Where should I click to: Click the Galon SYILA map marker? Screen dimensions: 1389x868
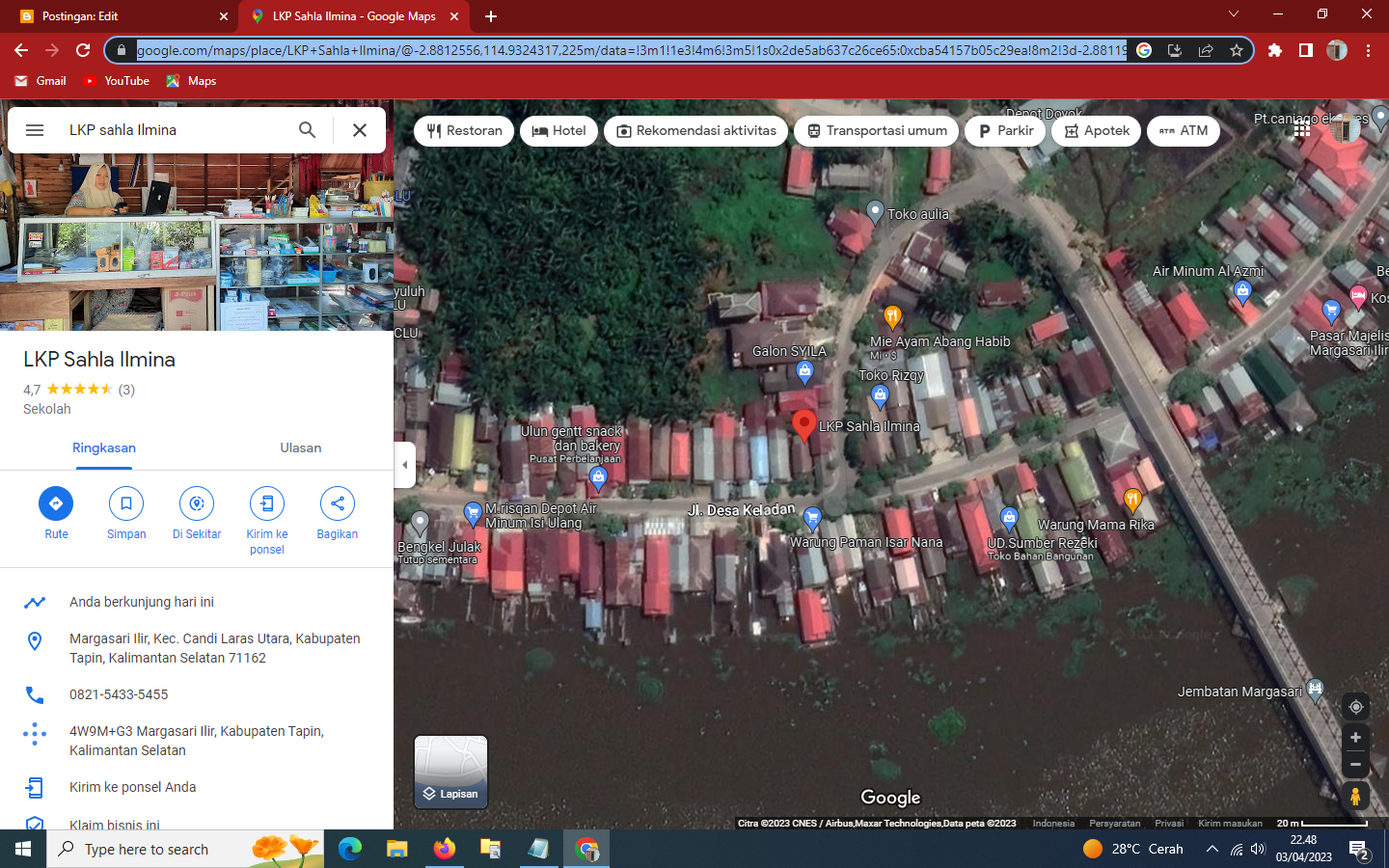point(804,372)
